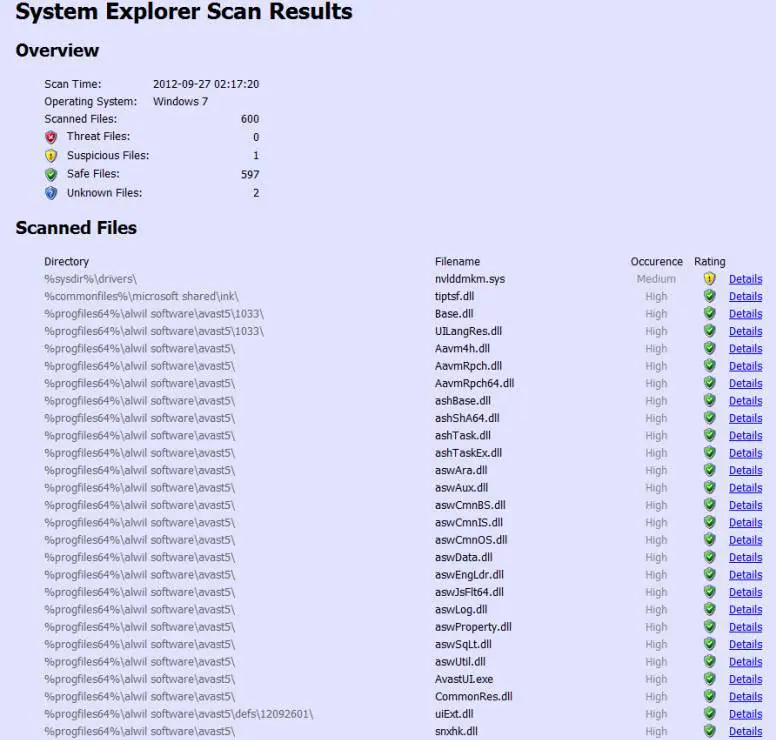
Task: Click the Rating column header
Action: click(x=710, y=262)
